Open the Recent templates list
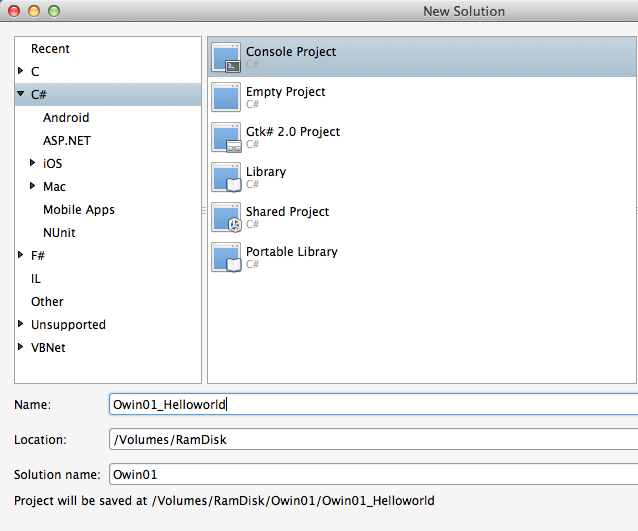 50,49
